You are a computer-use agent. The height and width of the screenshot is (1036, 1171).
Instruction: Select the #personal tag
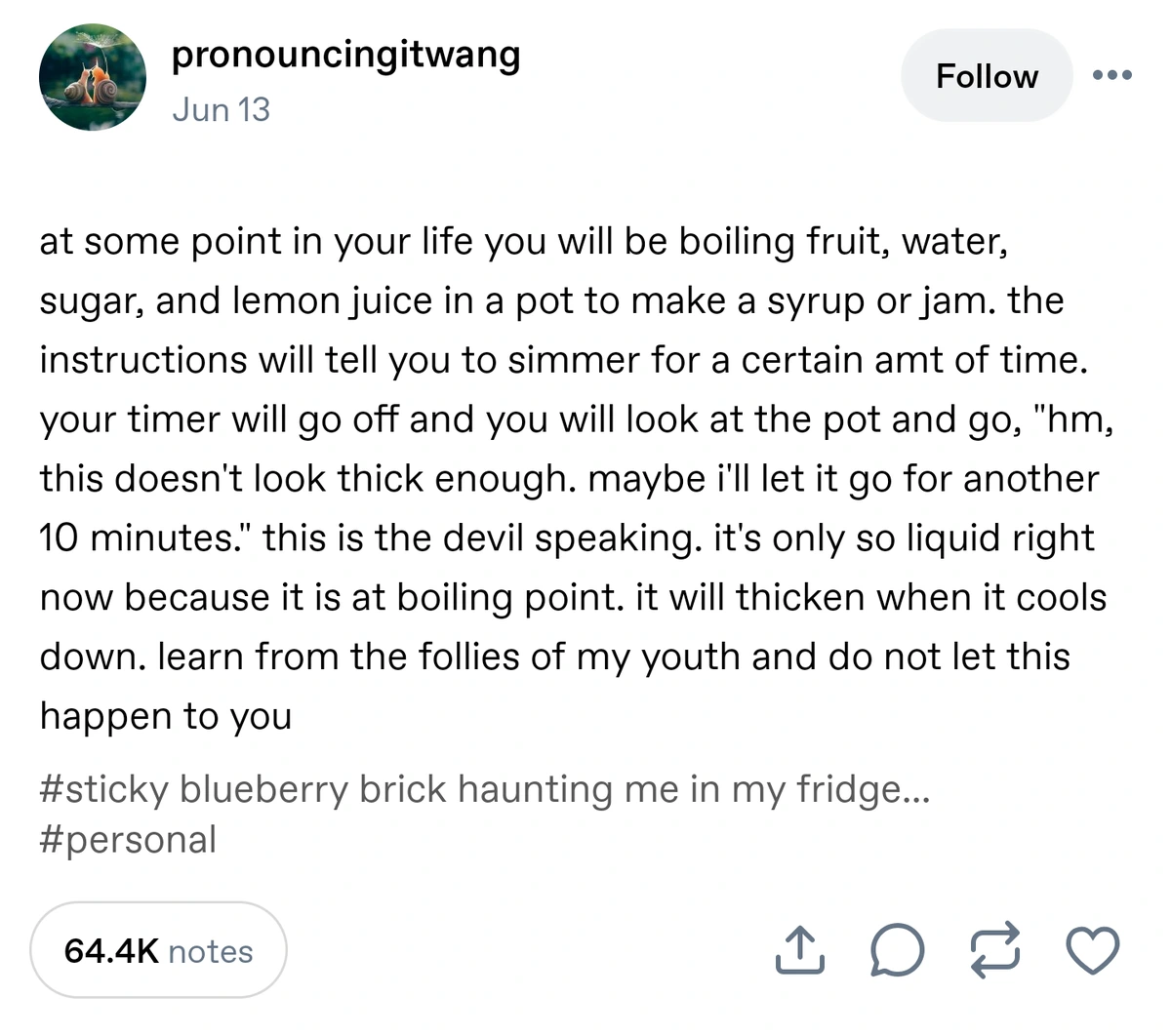128,839
